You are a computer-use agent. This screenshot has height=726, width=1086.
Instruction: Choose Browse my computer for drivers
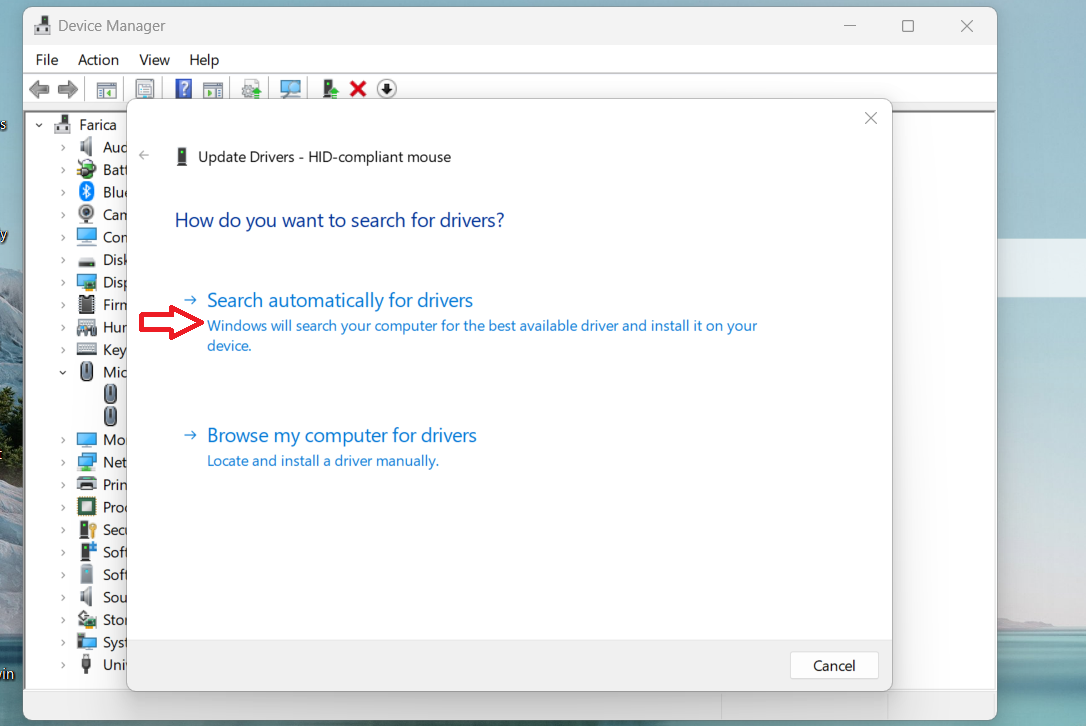coord(341,435)
